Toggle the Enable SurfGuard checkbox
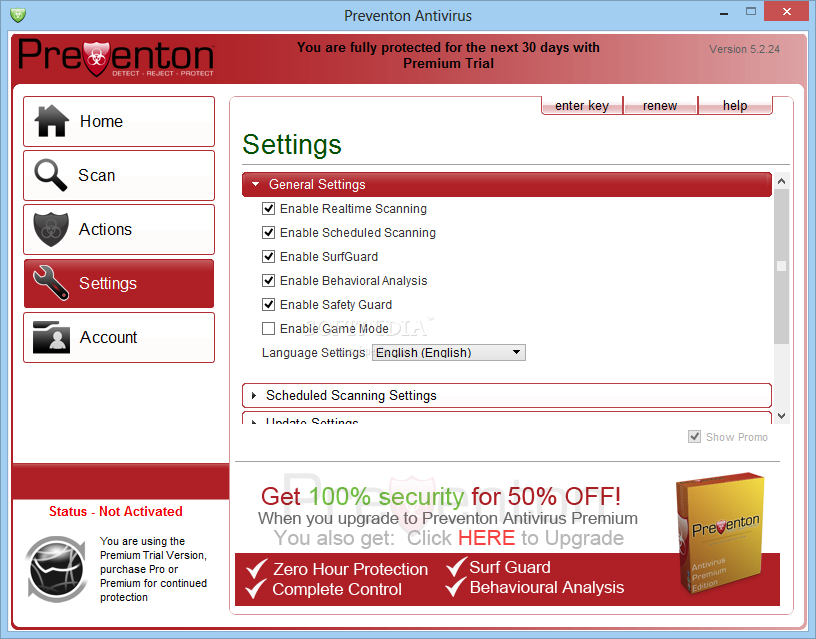Viewport: 816px width, 639px height. click(269, 257)
